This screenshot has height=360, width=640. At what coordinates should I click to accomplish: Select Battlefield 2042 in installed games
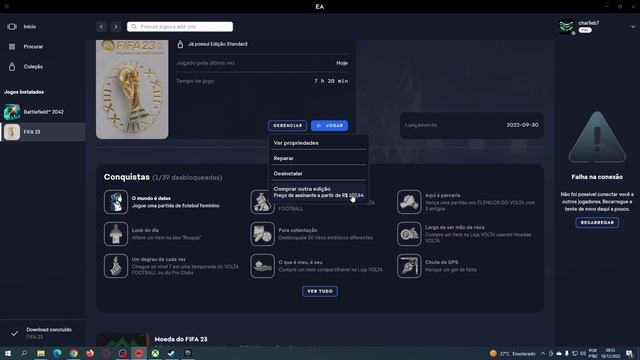(42, 112)
